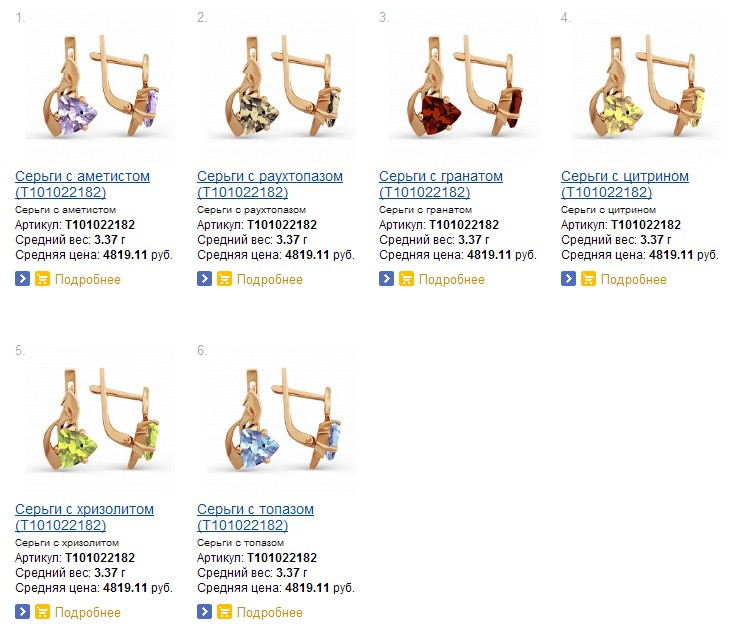Click the cart icon for chrysolite earrings
This screenshot has height=641, width=751.
[42, 612]
